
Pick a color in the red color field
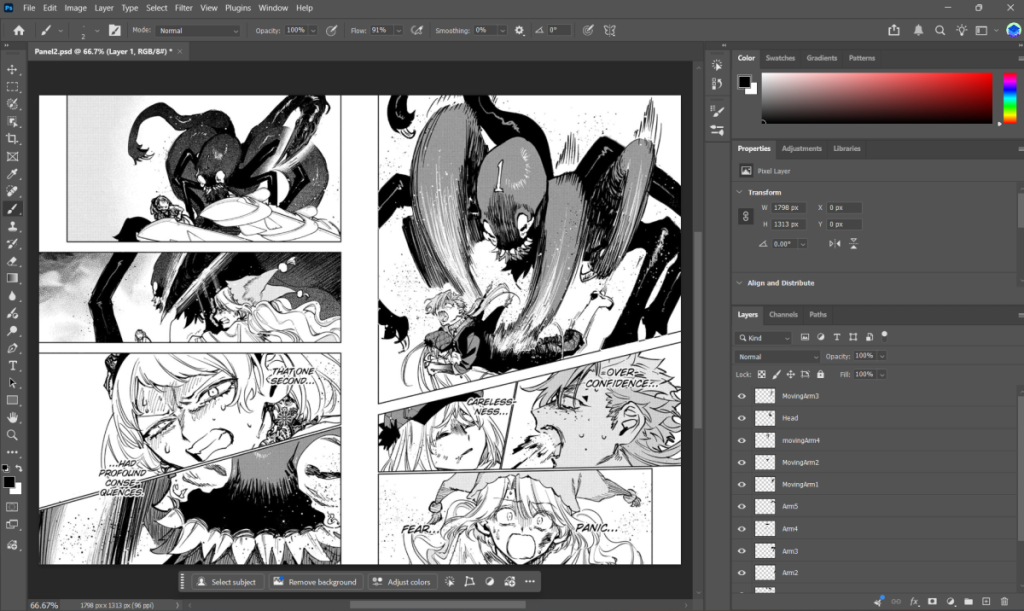pyautogui.click(x=877, y=98)
